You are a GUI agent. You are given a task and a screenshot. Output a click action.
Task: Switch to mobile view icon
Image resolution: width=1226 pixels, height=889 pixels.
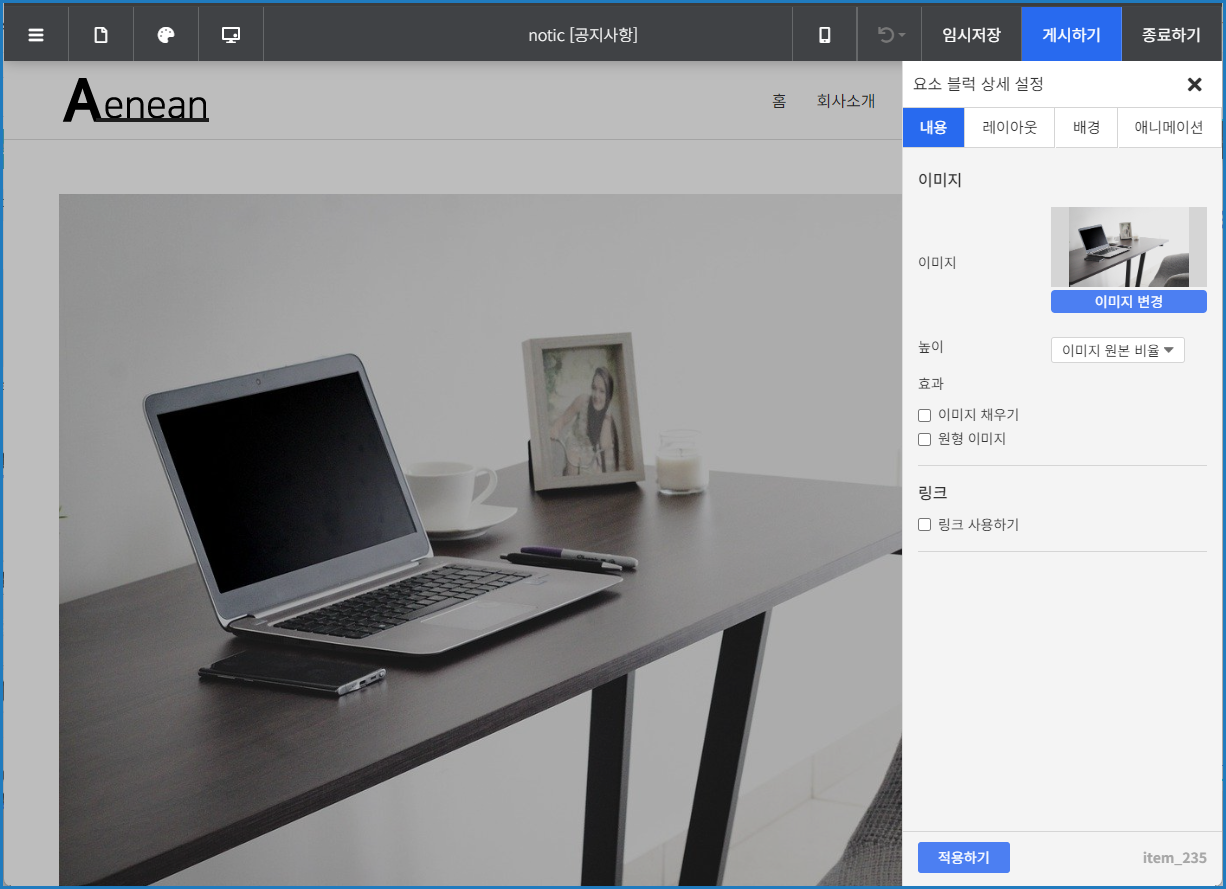tap(824, 35)
